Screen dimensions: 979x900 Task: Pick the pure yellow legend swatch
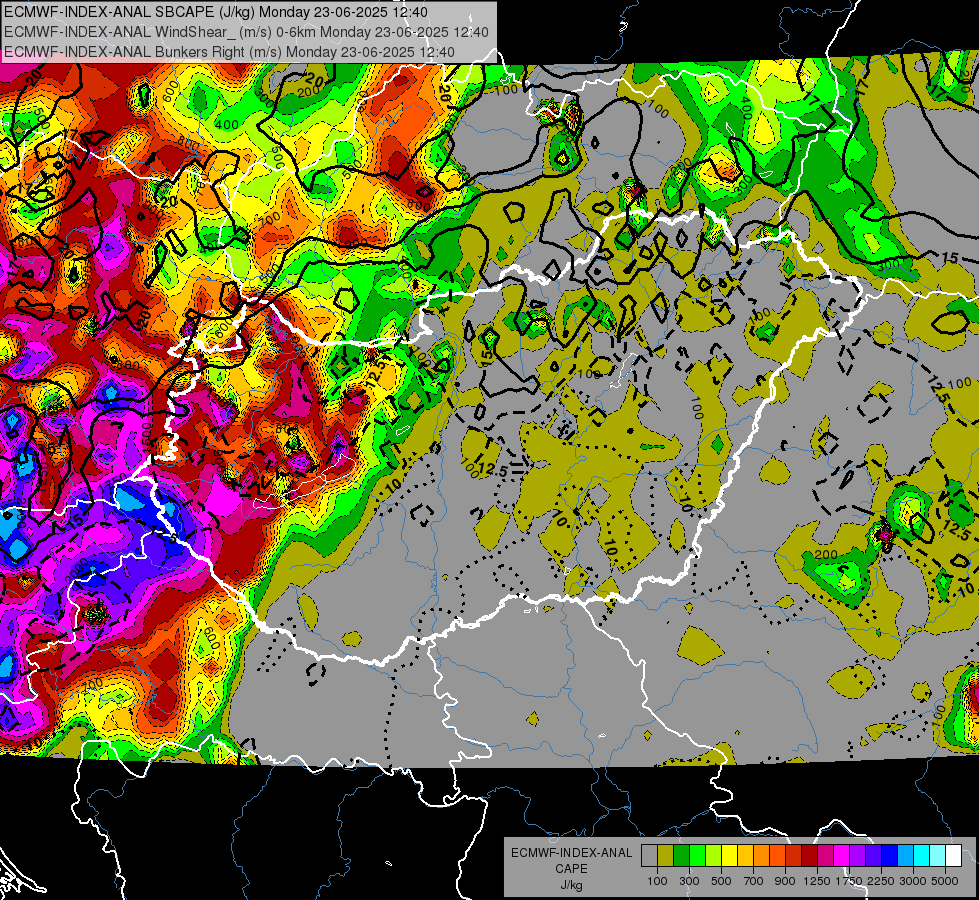tap(729, 855)
